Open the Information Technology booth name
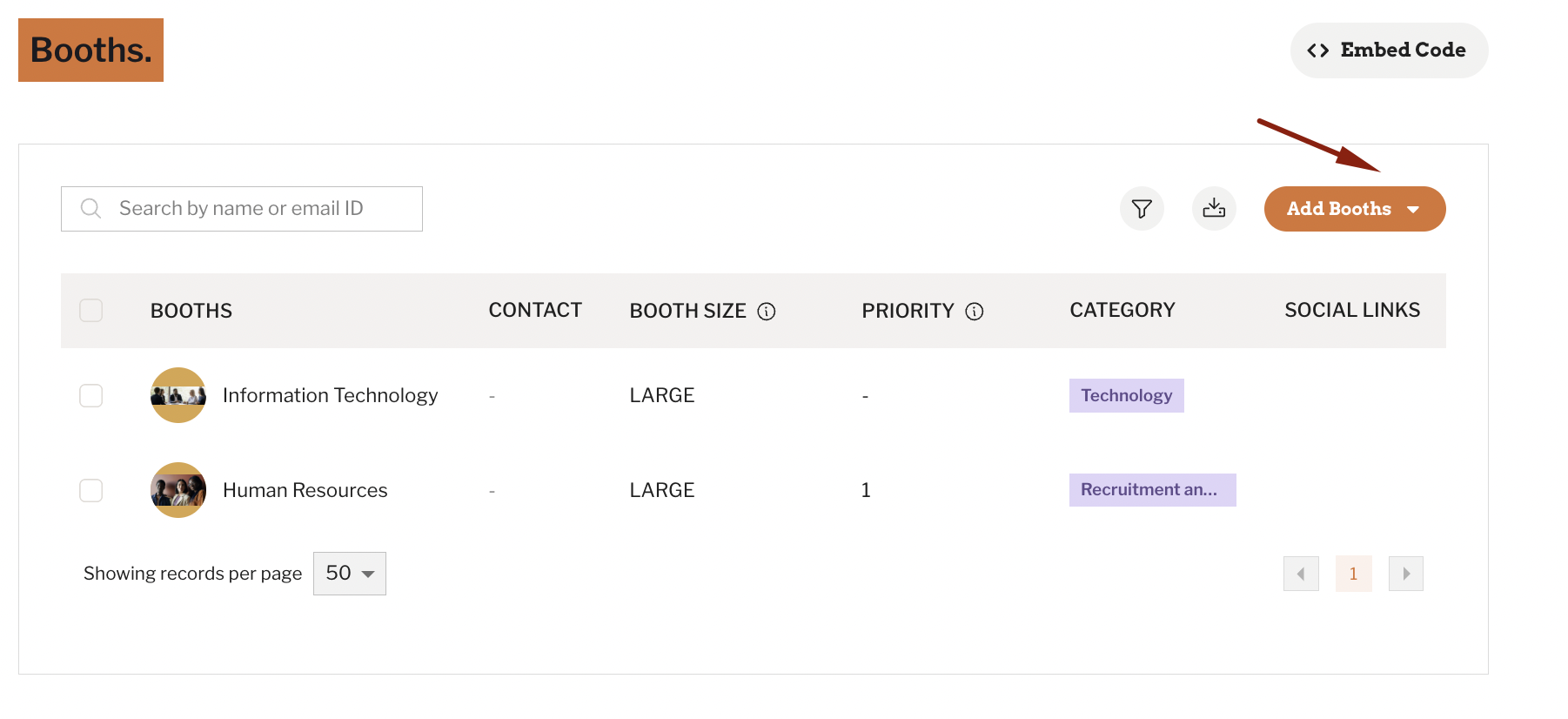The width and height of the screenshot is (1568, 719). pos(331,396)
